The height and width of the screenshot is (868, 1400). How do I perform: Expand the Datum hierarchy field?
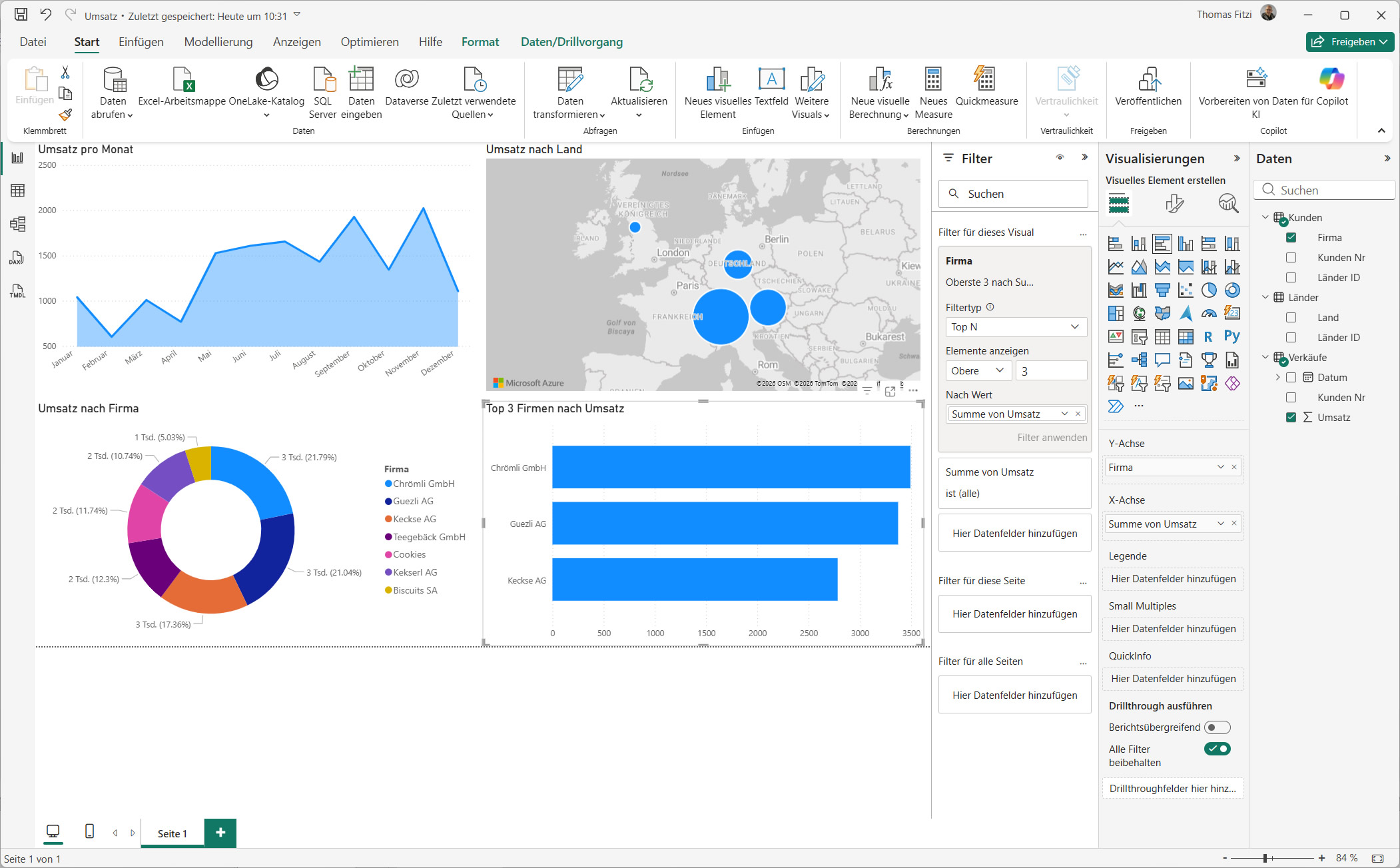click(x=1277, y=378)
